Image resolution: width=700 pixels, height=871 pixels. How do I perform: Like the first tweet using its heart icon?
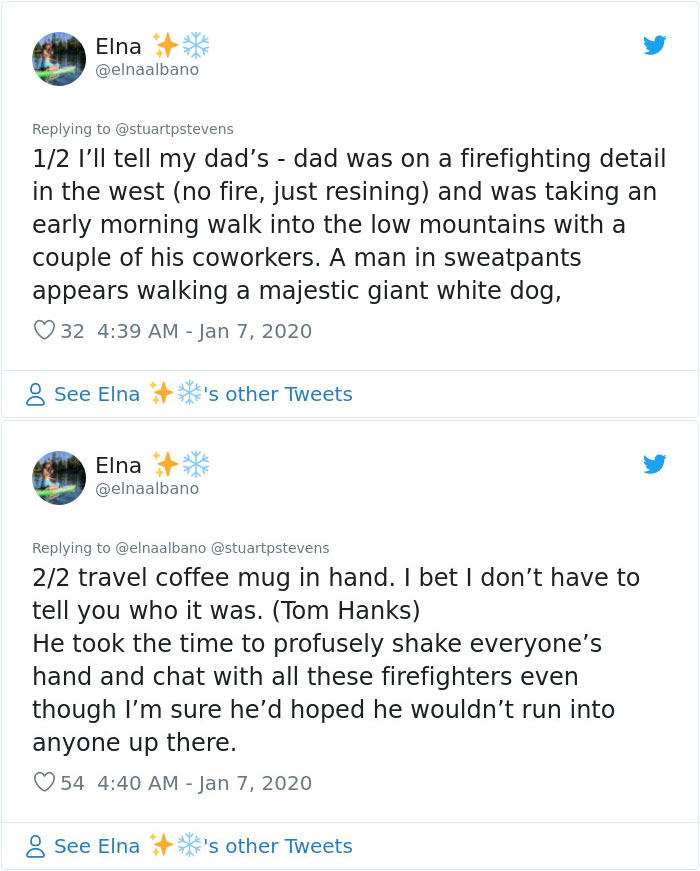click(x=44, y=328)
